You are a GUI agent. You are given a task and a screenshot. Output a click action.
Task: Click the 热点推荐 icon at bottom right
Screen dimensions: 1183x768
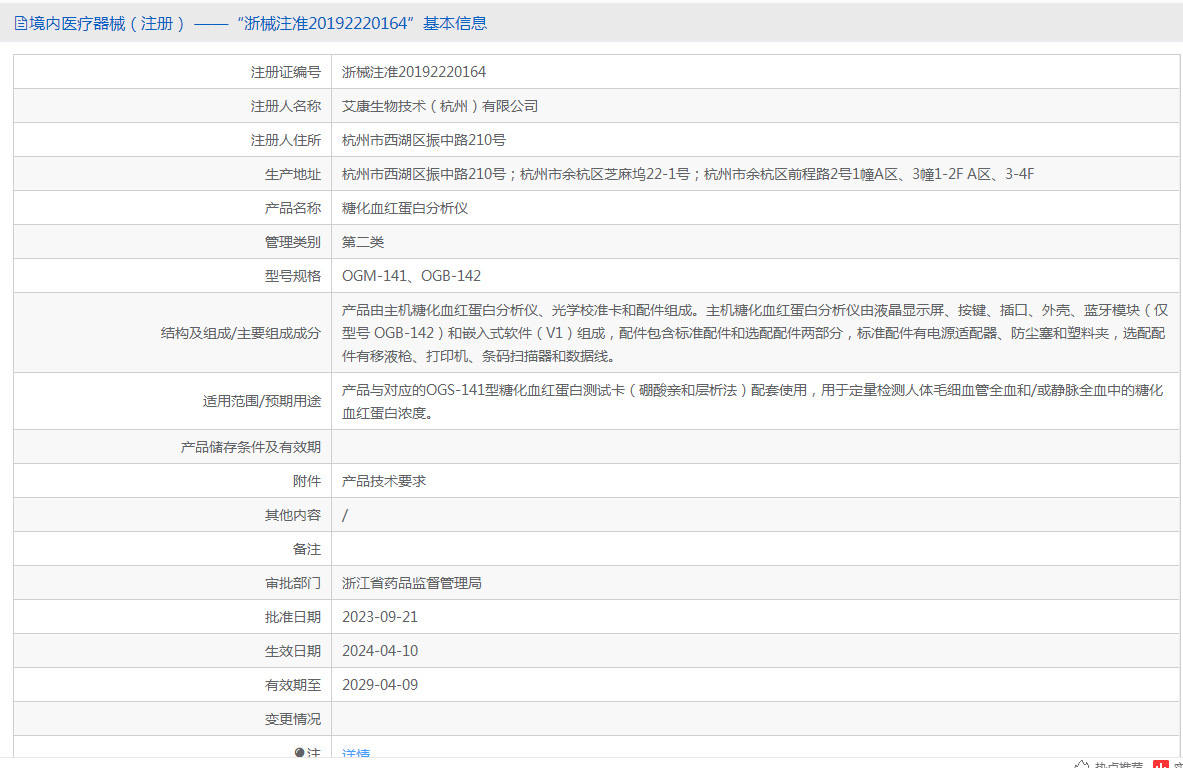pyautogui.click(x=1081, y=765)
